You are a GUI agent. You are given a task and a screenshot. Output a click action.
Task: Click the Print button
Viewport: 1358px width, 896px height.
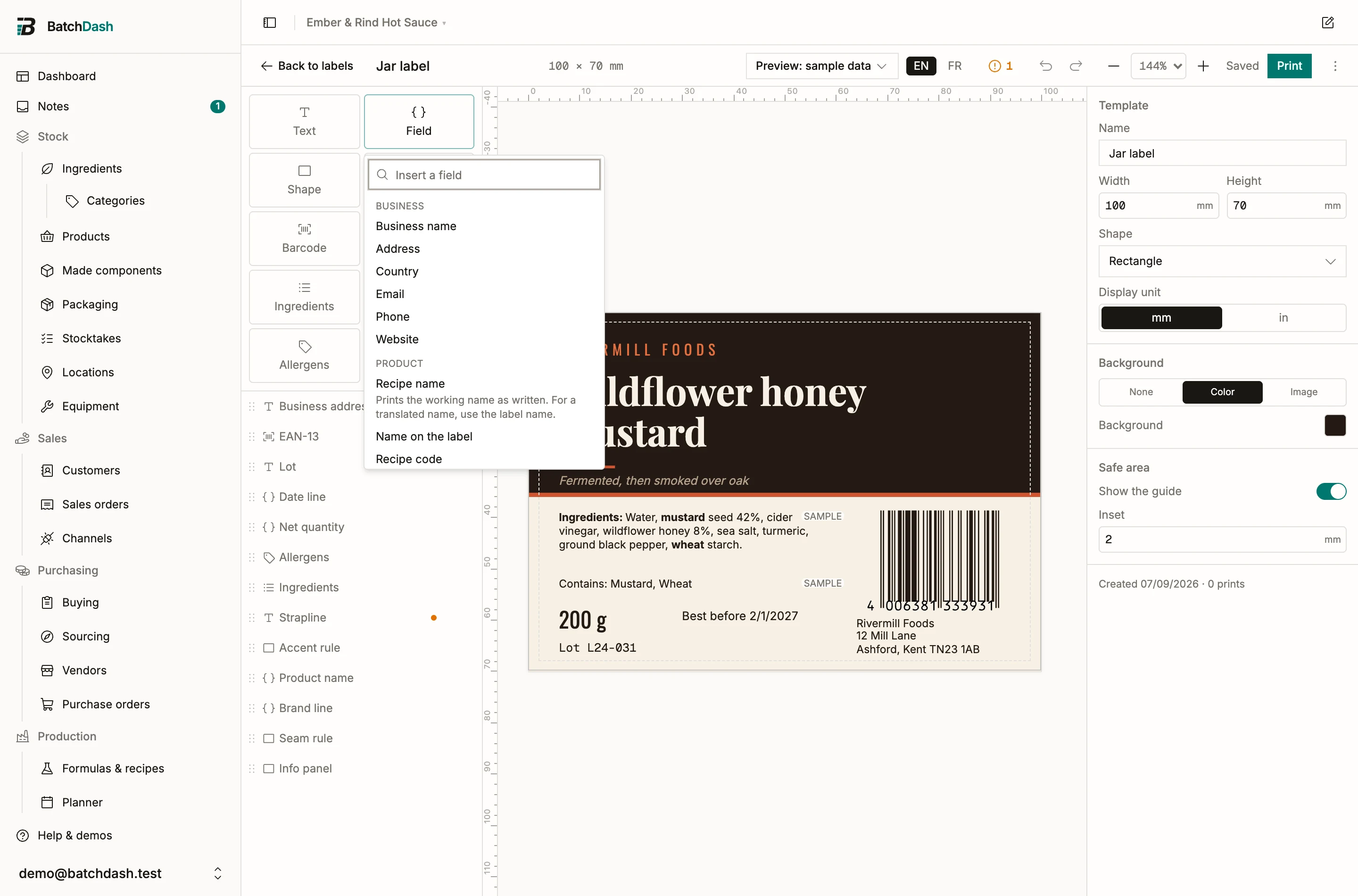coord(1289,66)
